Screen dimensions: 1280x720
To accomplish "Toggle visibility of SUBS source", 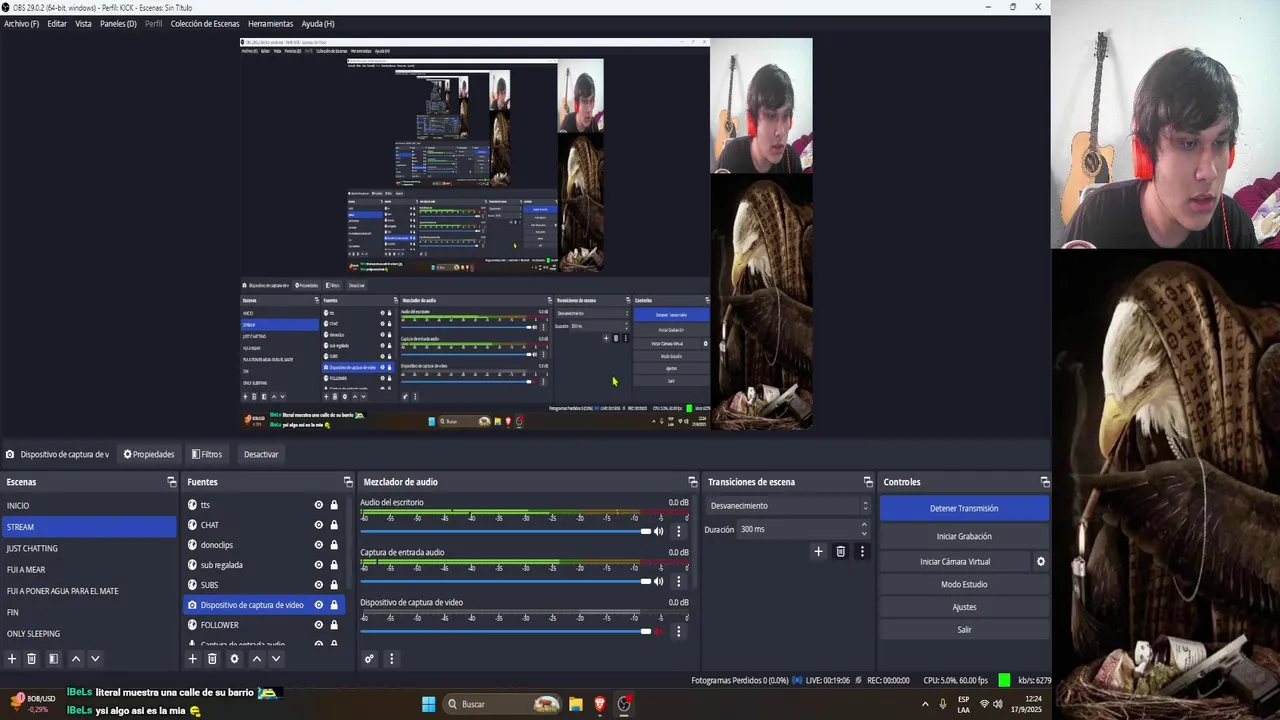I will (x=319, y=585).
